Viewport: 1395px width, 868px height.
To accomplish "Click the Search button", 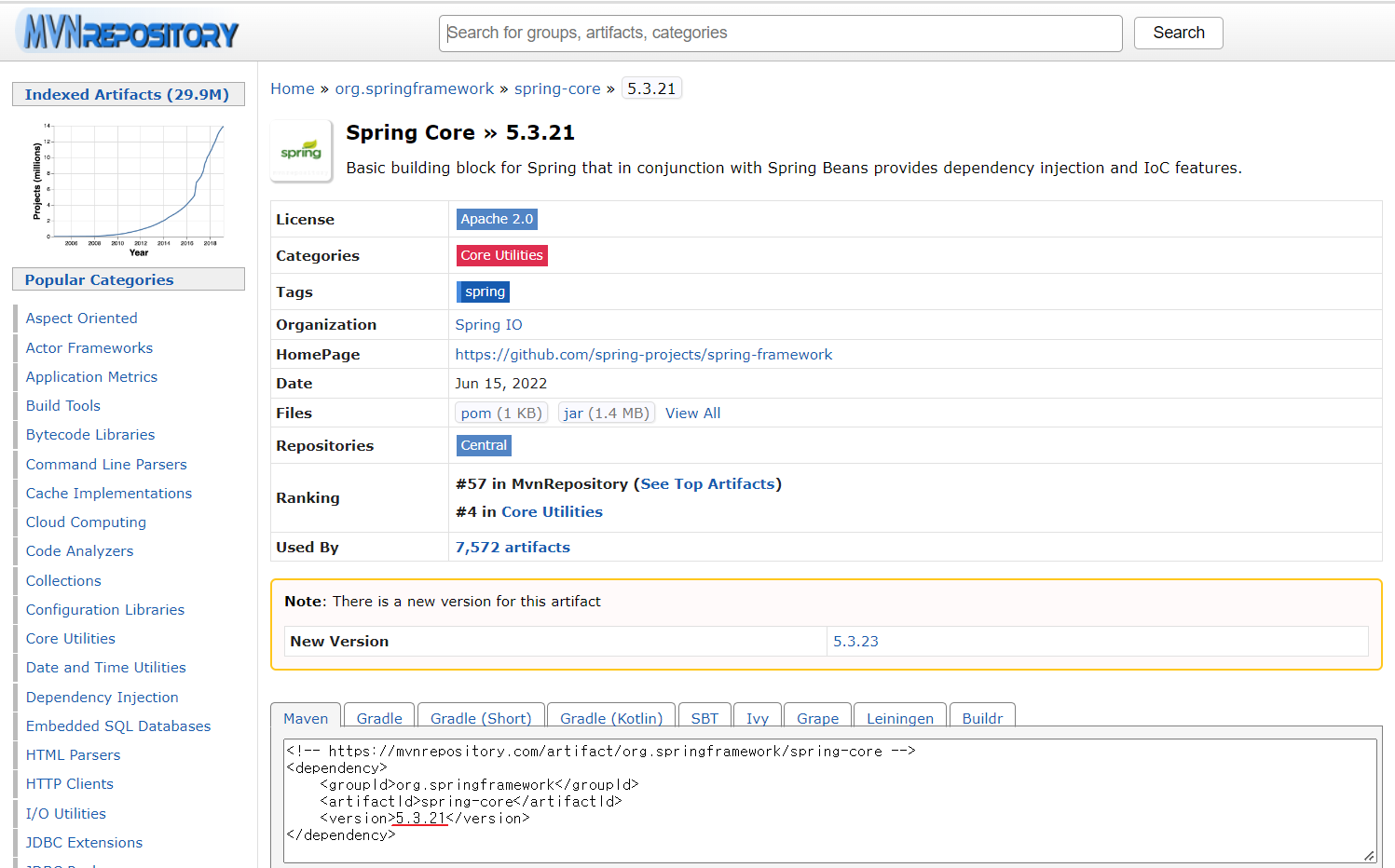I will [1178, 33].
